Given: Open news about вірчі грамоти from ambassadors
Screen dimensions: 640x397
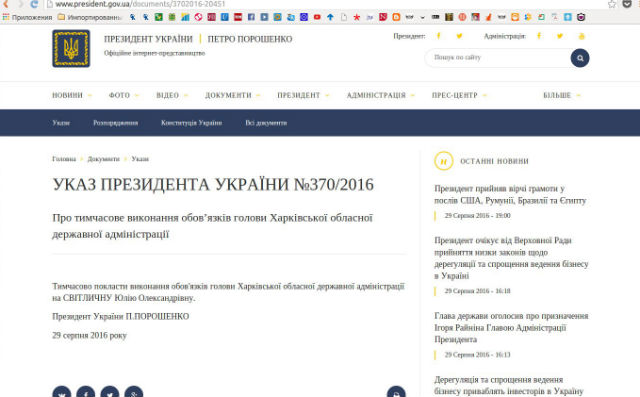Looking at the screenshot, I should click(510, 195).
